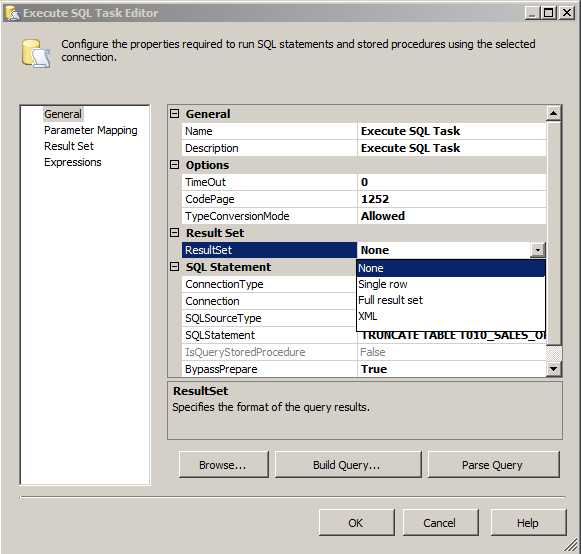The width and height of the screenshot is (581, 554).
Task: Collapse the Result Set section
Action: click(175, 233)
